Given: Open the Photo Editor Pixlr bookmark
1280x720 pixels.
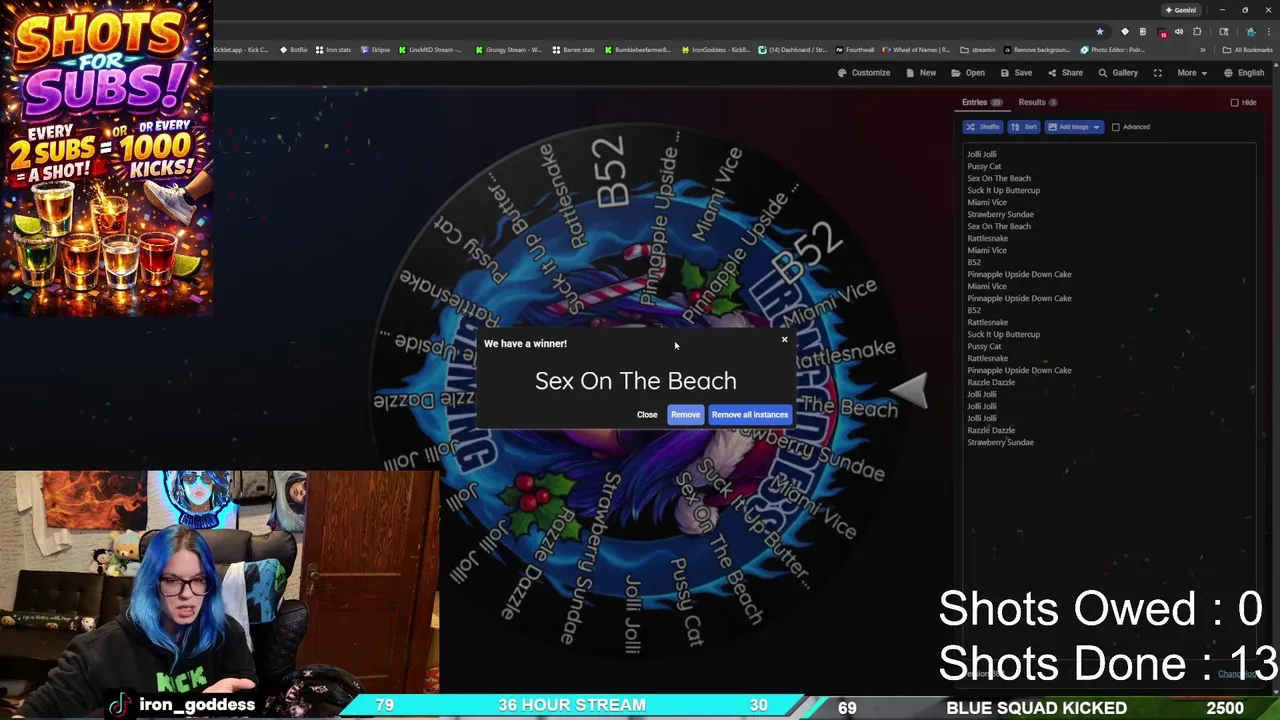Looking at the screenshot, I should [1113, 50].
